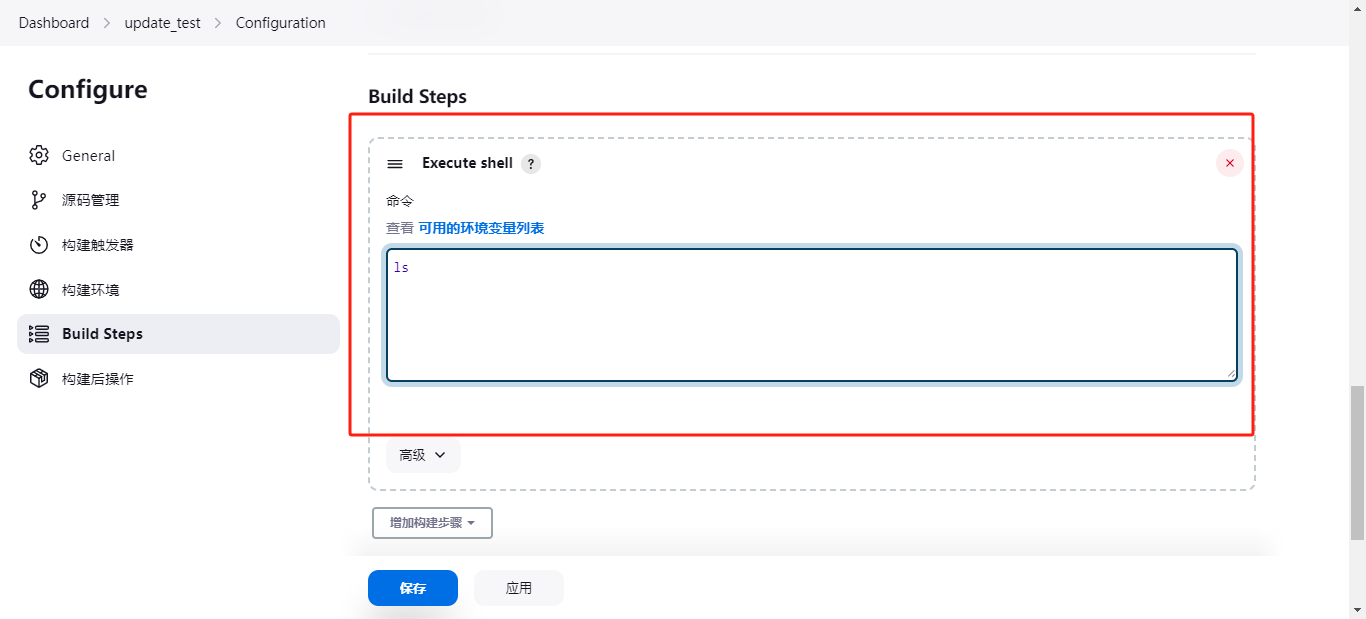Delete the Execute shell build step
1366x619 pixels.
point(1229,164)
